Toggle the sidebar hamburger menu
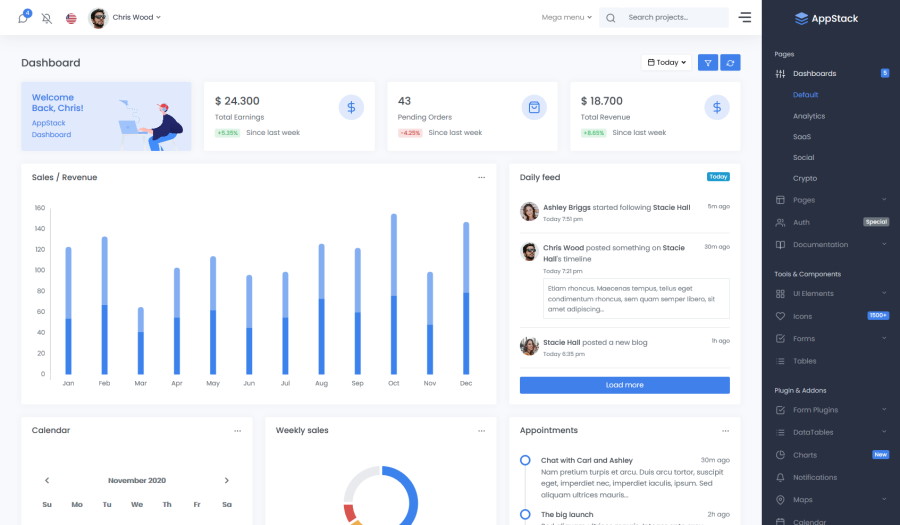900x525 pixels. pyautogui.click(x=745, y=17)
